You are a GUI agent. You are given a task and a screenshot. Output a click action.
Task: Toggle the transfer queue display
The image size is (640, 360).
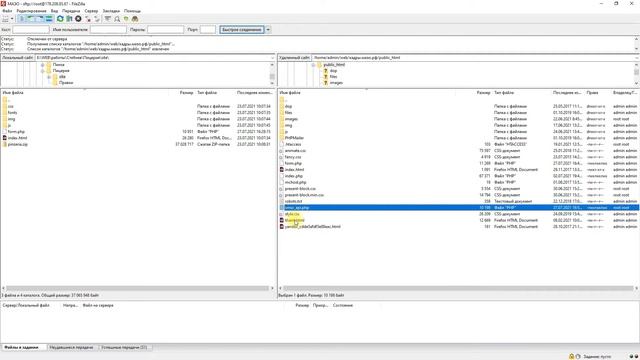pos(49,19)
